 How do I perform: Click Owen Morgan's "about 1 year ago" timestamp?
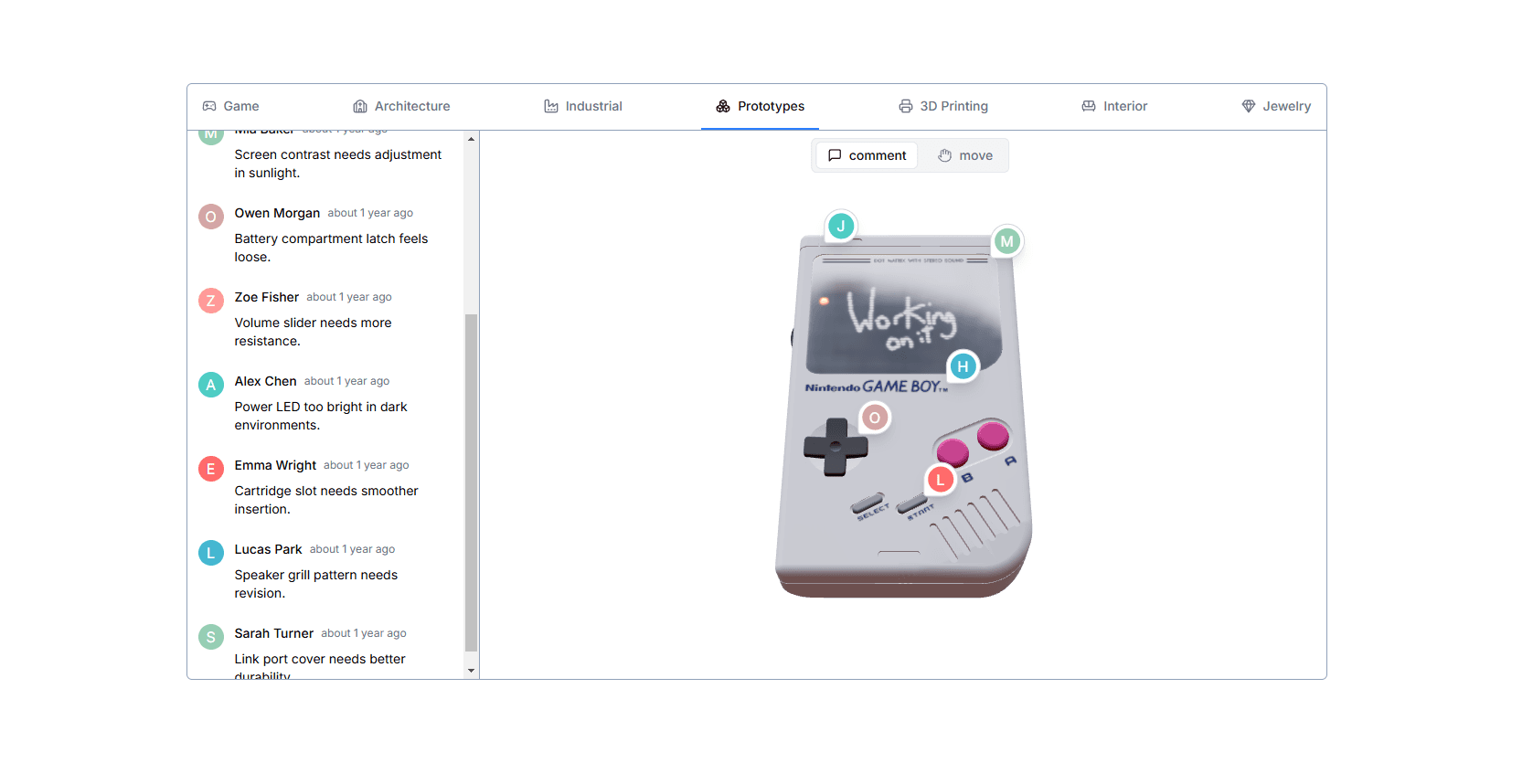(x=370, y=213)
